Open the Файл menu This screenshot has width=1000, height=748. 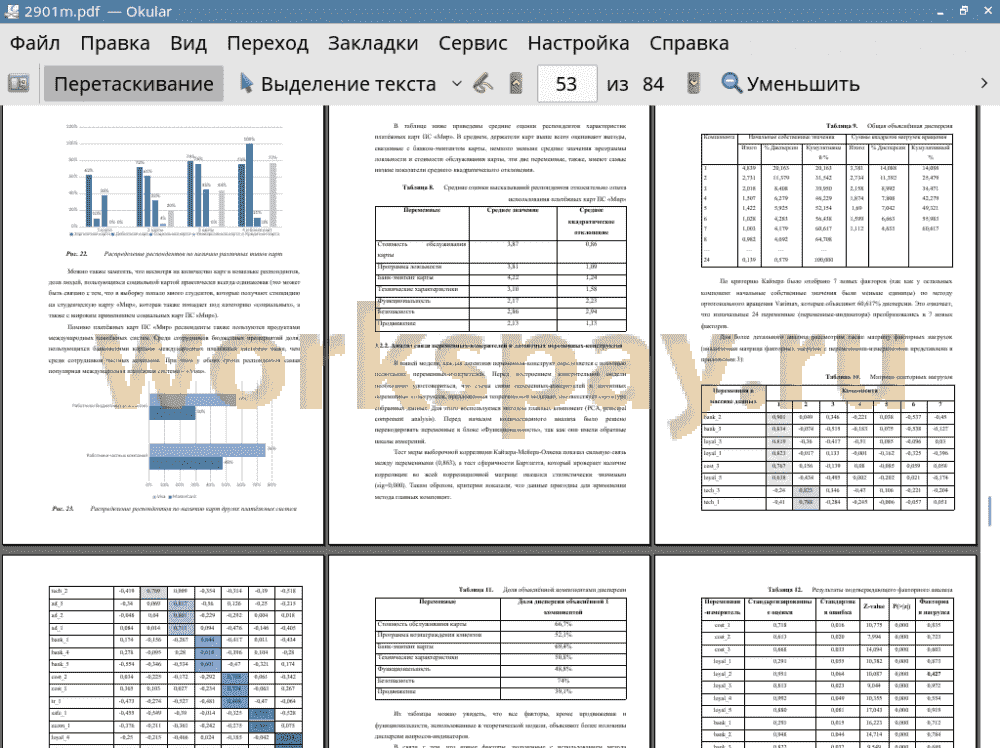click(35, 43)
